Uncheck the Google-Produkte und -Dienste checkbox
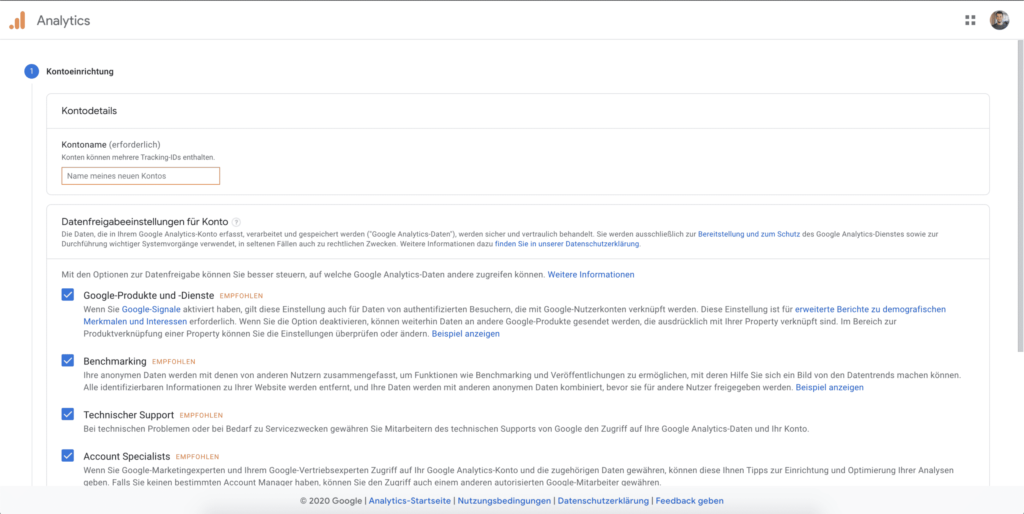This screenshot has height=514, width=1024. [x=68, y=295]
